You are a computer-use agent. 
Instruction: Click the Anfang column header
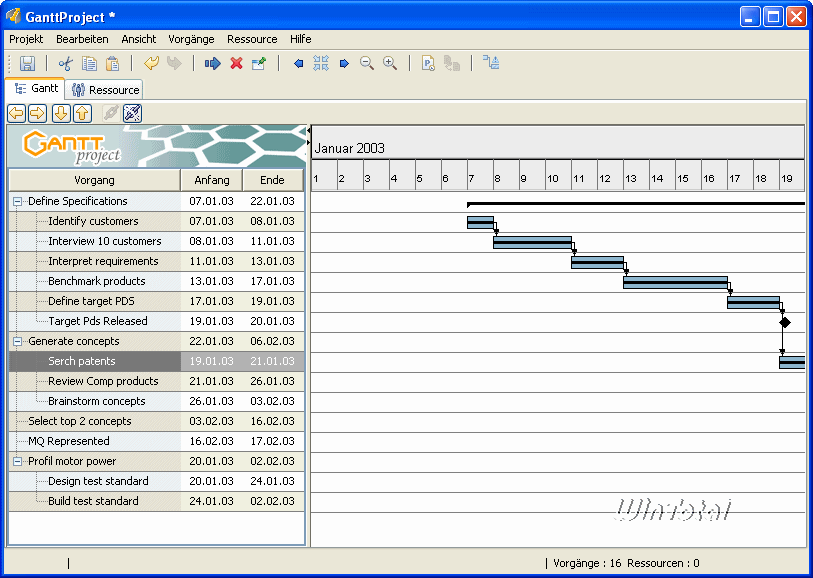[211, 180]
